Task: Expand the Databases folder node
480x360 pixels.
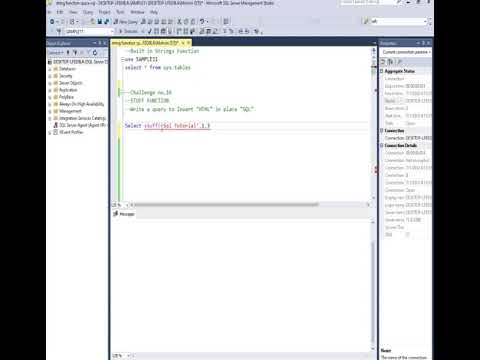Action: 50,69
